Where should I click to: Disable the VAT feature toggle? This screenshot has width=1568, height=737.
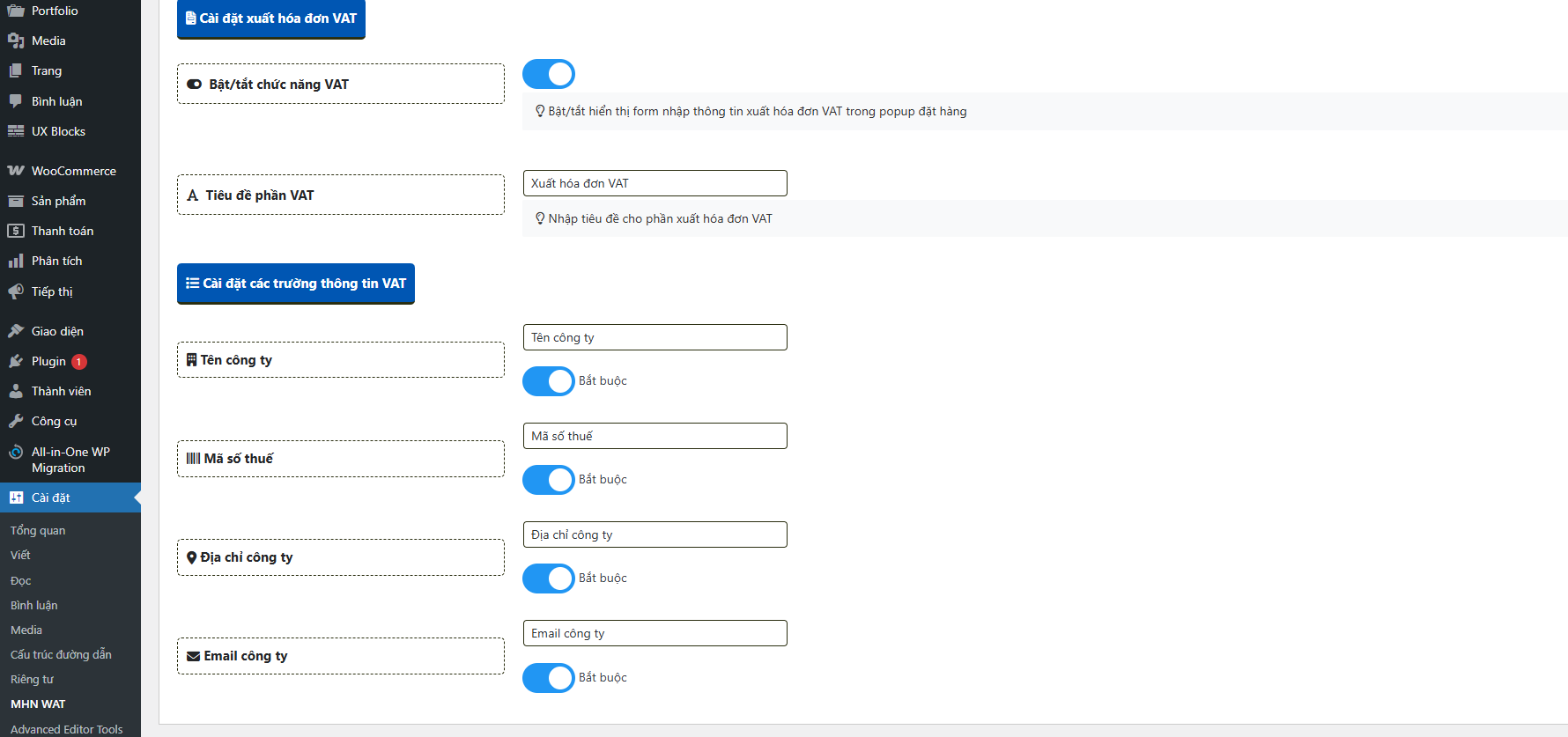[548, 74]
